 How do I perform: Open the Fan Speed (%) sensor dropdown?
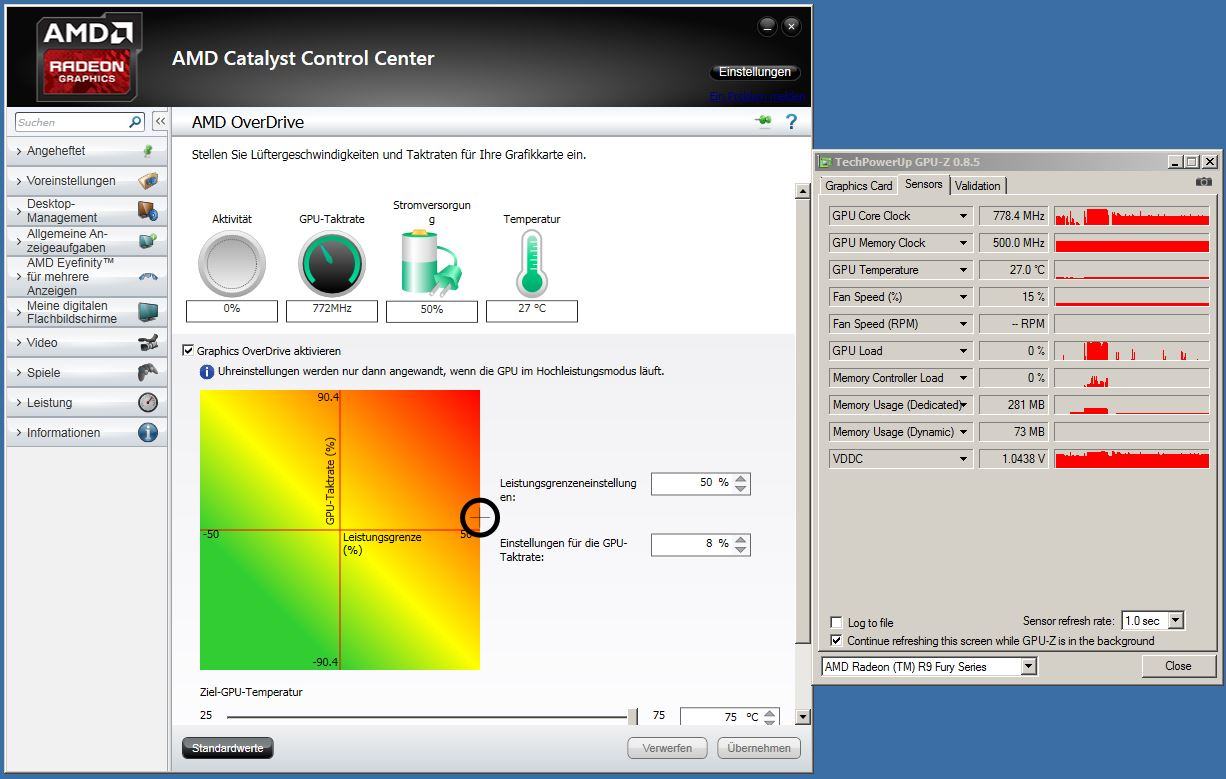tap(963, 297)
